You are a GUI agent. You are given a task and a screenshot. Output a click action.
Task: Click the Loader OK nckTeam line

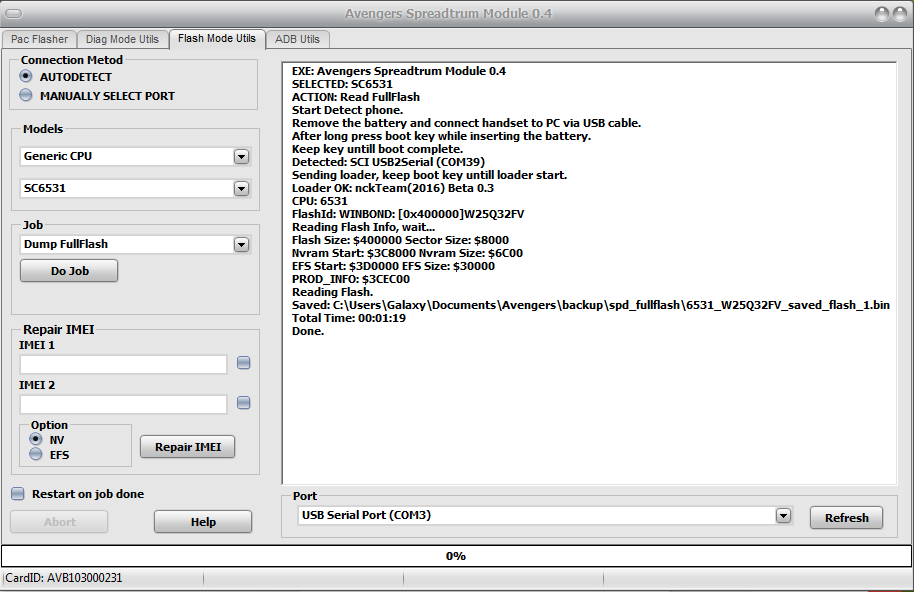pyautogui.click(x=393, y=188)
